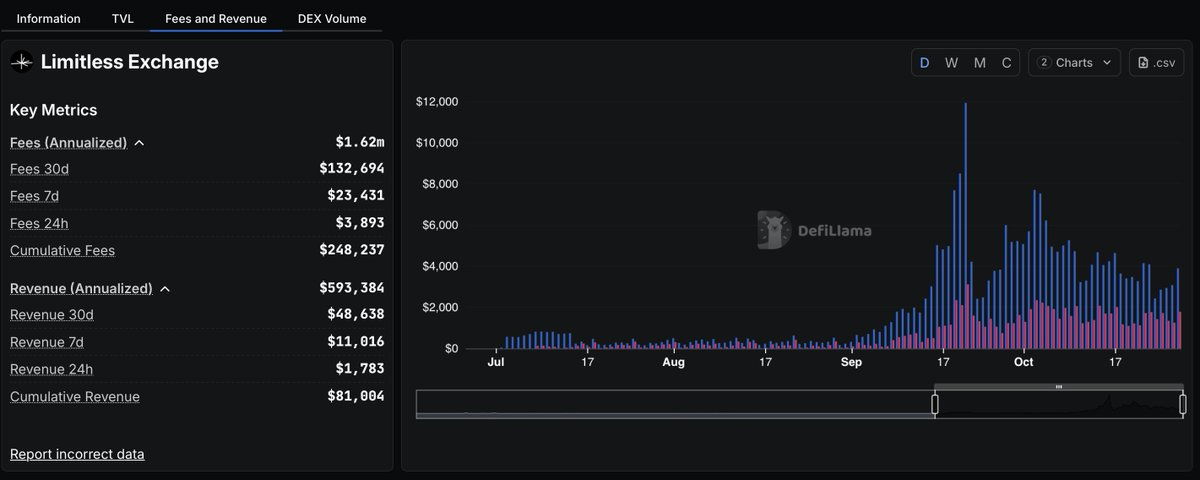Open the Charts dropdown menu
This screenshot has height=480, width=1200.
click(x=1074, y=63)
